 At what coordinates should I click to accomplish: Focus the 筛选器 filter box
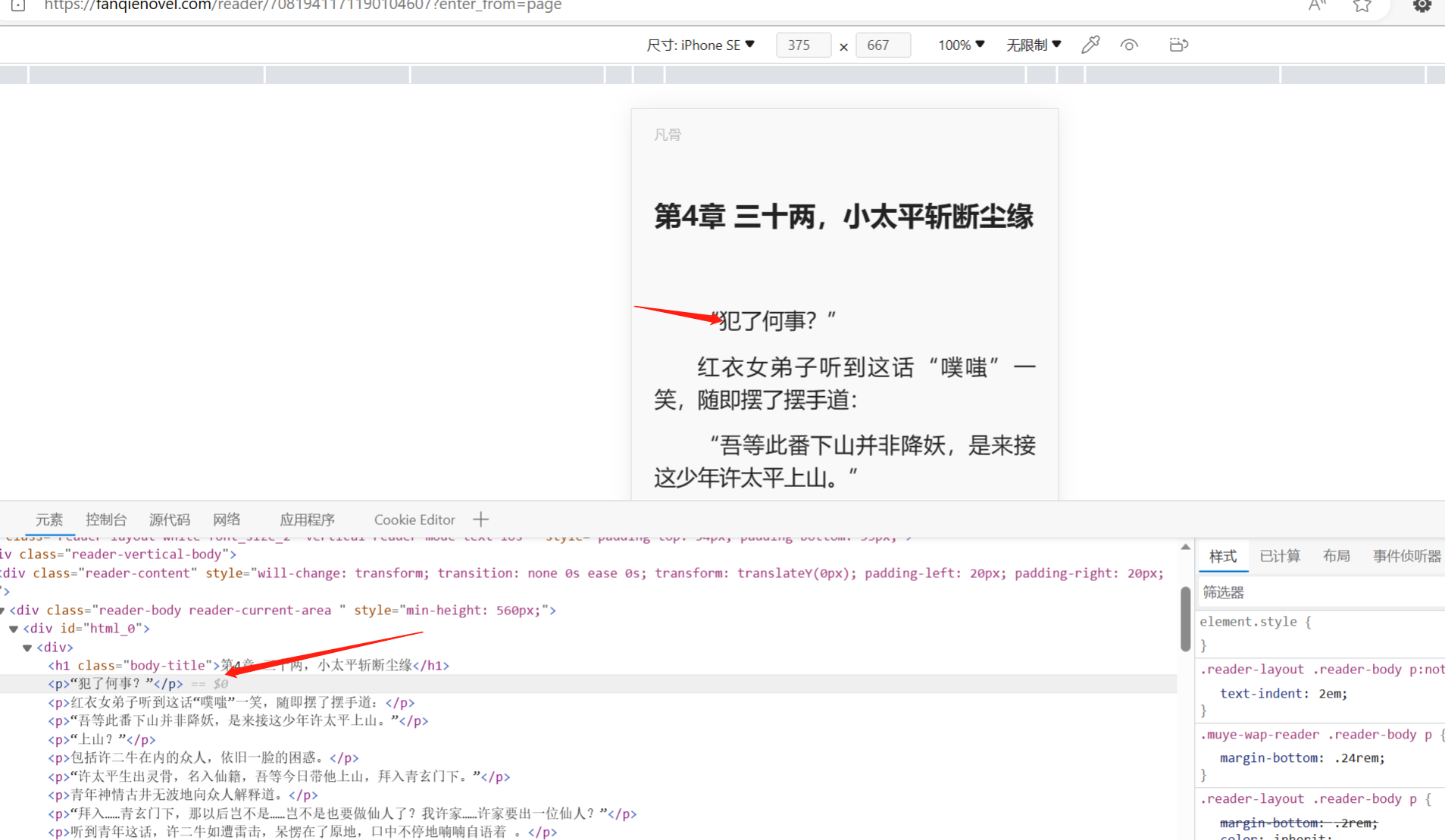click(1321, 592)
